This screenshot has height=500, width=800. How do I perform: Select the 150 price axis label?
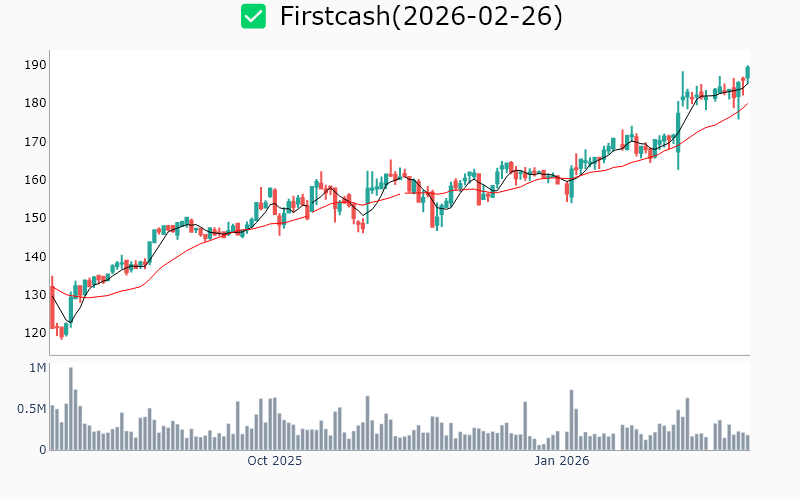coord(37,218)
